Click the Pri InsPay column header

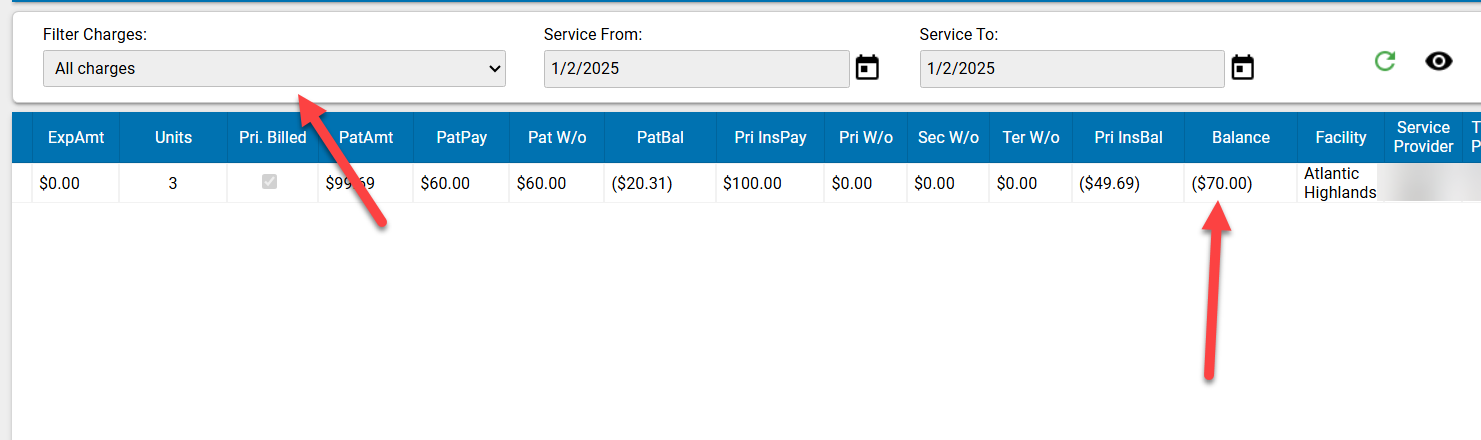[x=770, y=138]
